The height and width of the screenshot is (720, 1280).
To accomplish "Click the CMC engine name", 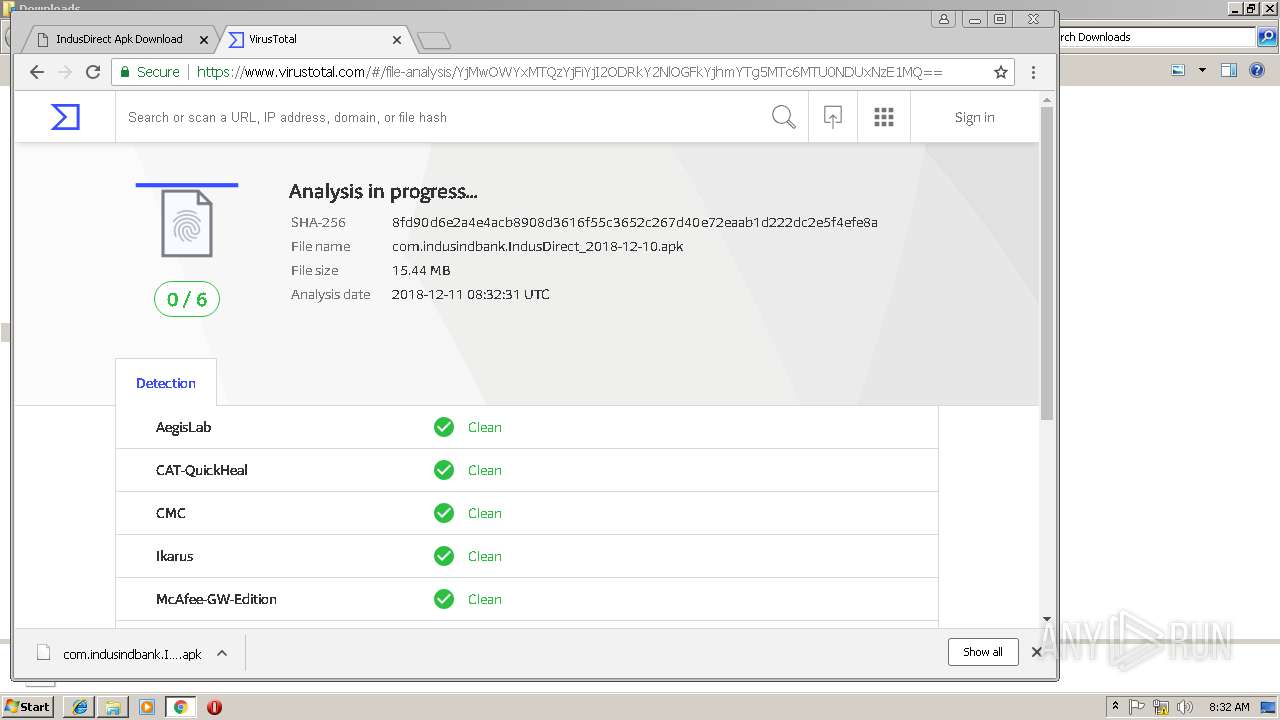I will (x=171, y=513).
